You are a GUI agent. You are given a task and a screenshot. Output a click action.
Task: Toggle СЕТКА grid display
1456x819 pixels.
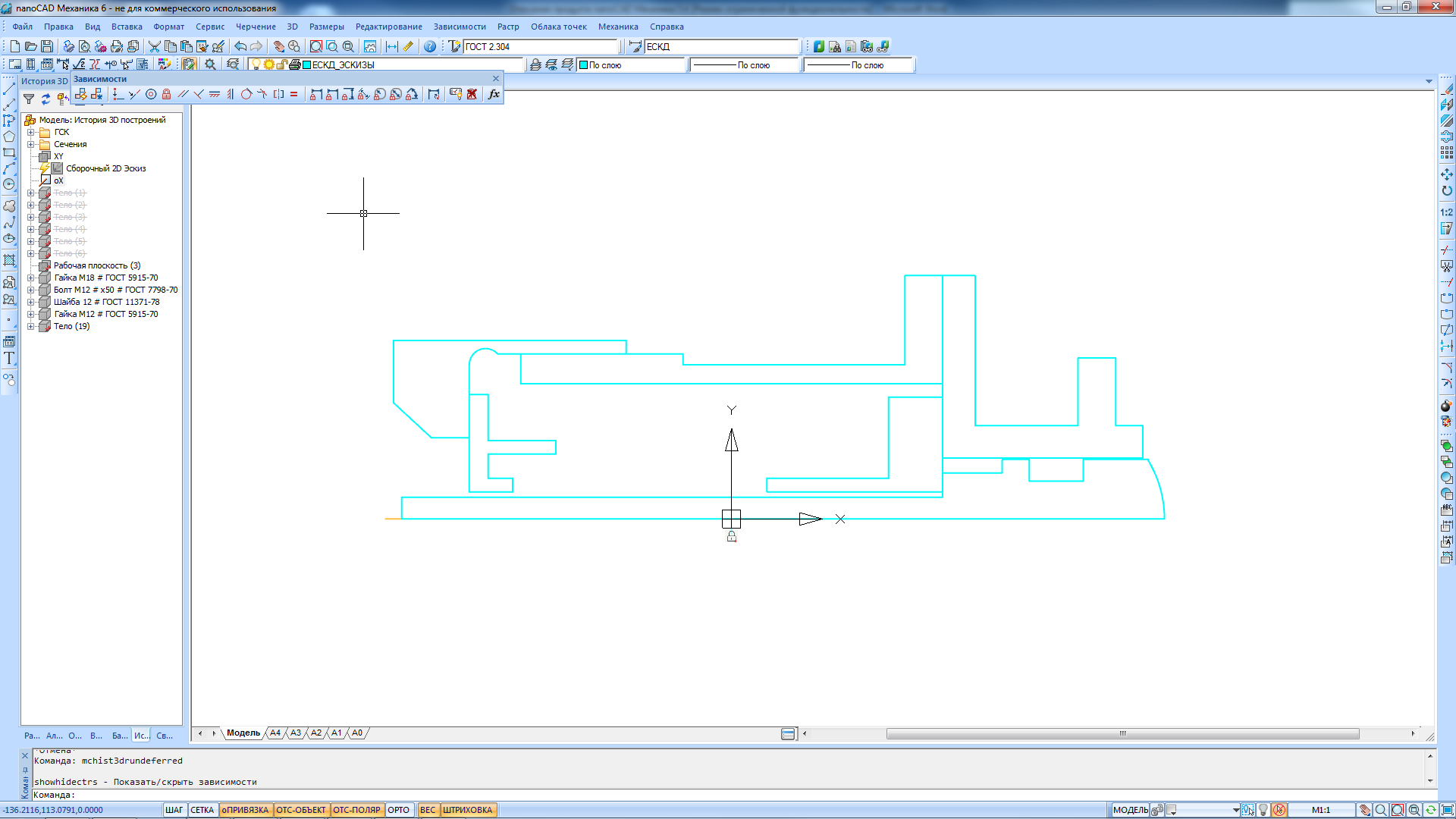(202, 810)
